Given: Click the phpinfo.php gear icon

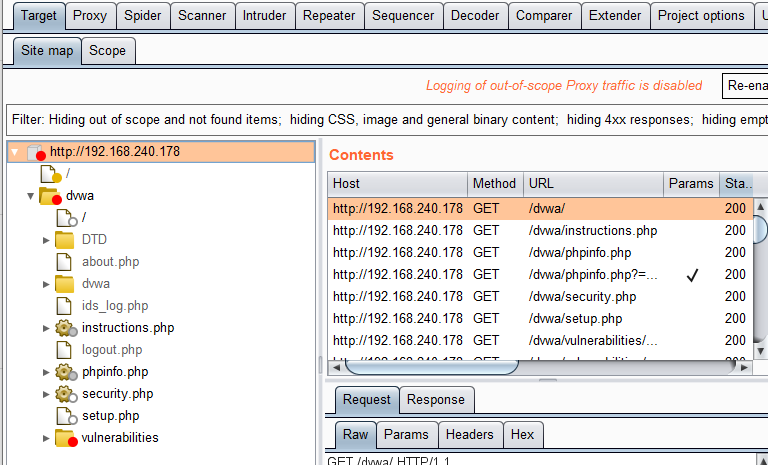Looking at the screenshot, I should 66,372.
